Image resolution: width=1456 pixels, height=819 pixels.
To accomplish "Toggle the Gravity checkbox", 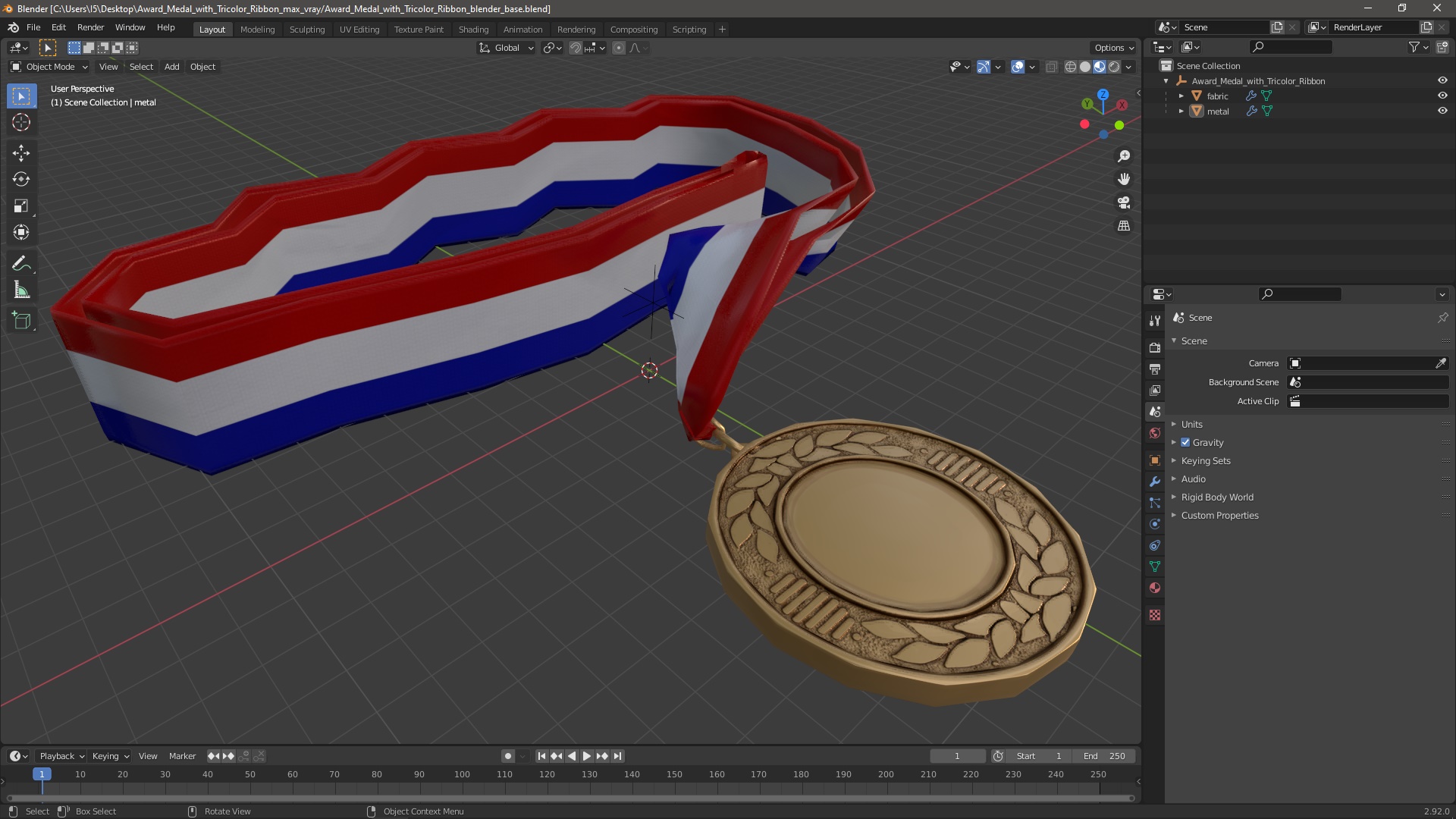I will click(1185, 442).
